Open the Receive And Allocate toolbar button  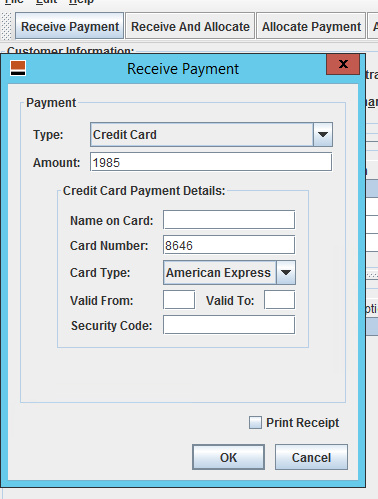pyautogui.click(x=190, y=26)
